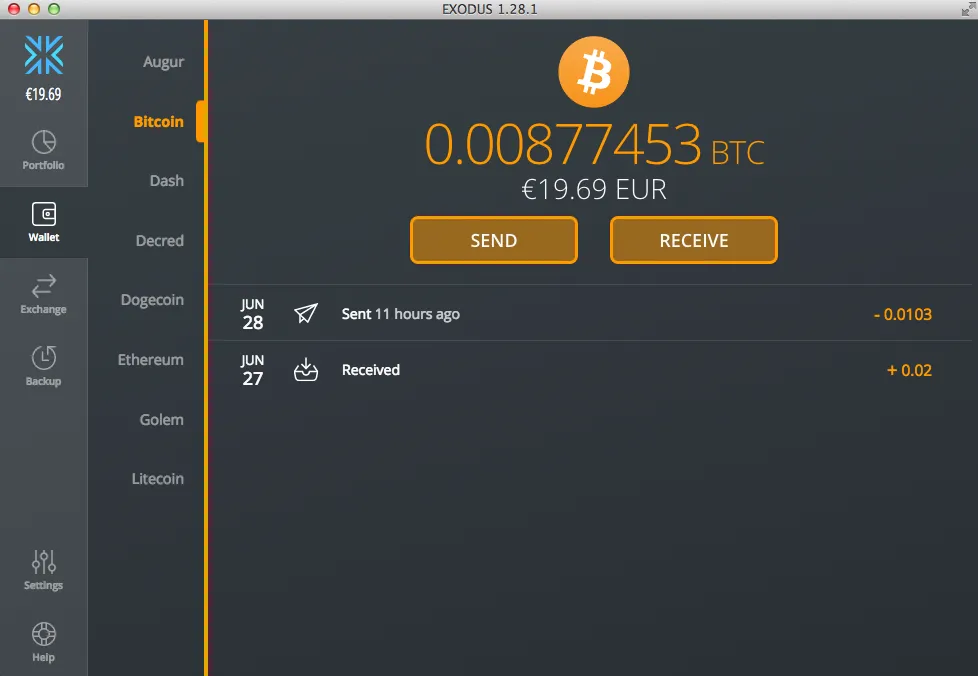Open the 'Received' transaction row
This screenshot has width=978, height=676.
tap(590, 370)
